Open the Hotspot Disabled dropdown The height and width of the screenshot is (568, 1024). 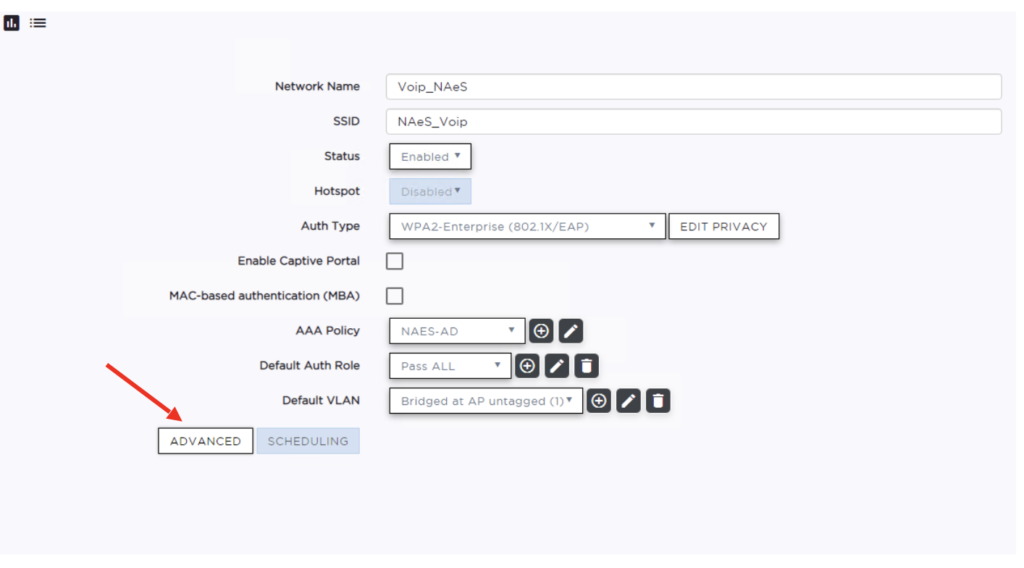(x=430, y=191)
